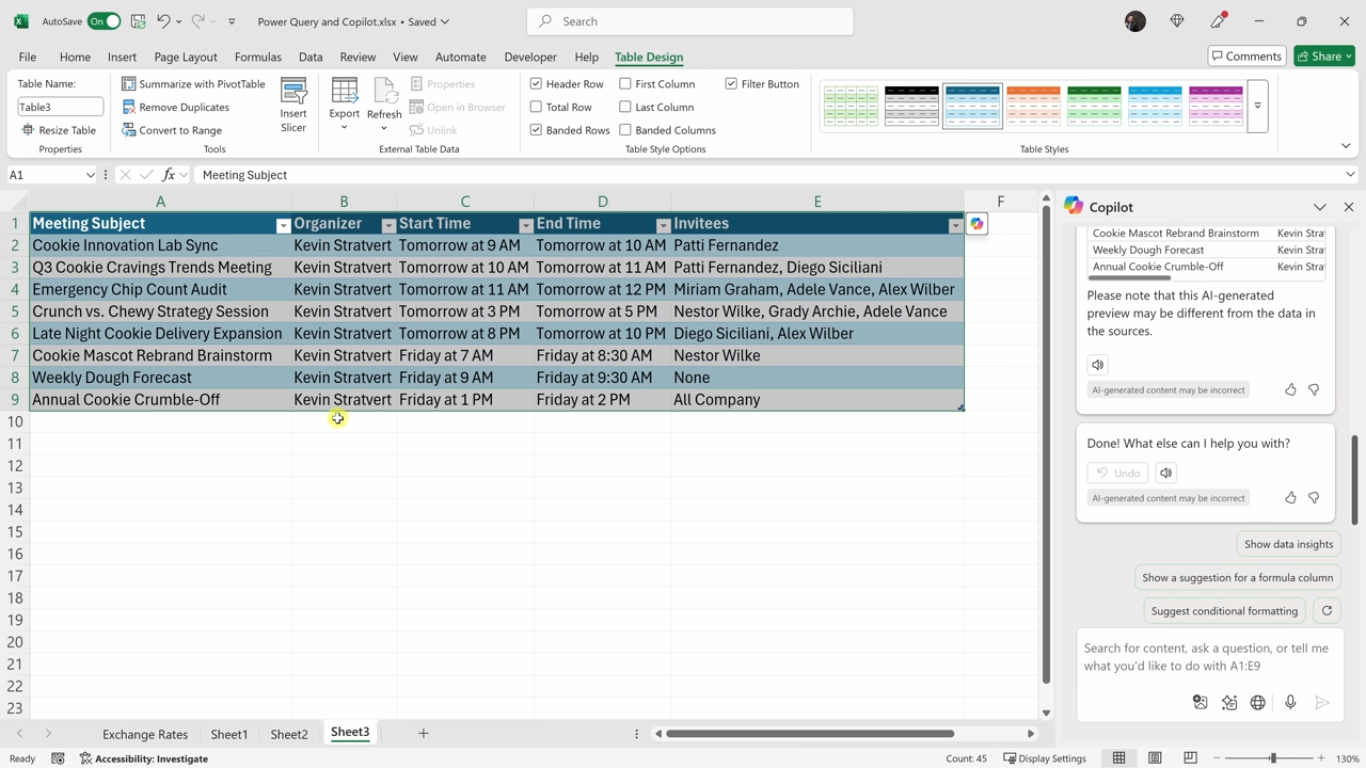Viewport: 1366px width, 768px height.
Task: Click the Table Name input field
Action: (x=60, y=107)
